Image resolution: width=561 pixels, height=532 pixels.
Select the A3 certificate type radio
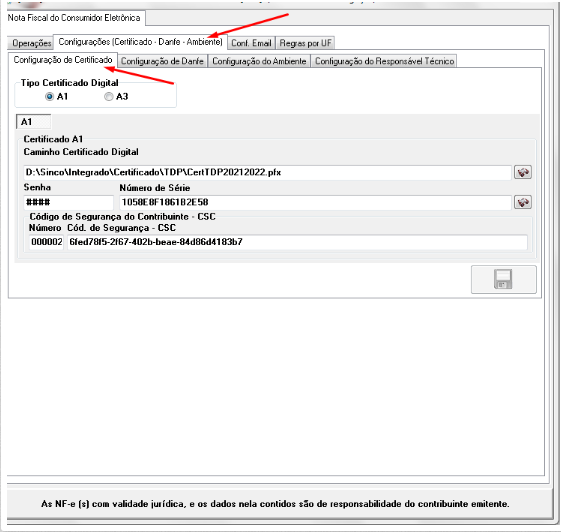(109, 97)
